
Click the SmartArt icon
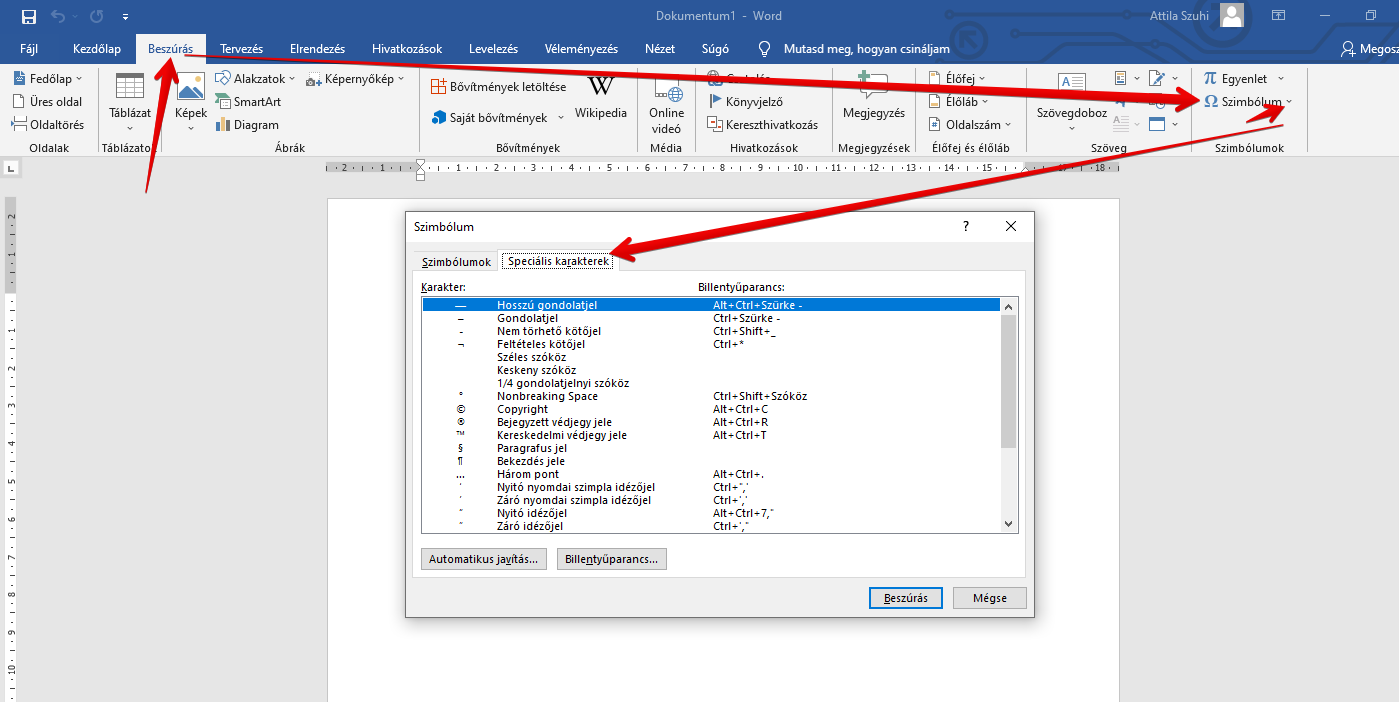[x=223, y=102]
